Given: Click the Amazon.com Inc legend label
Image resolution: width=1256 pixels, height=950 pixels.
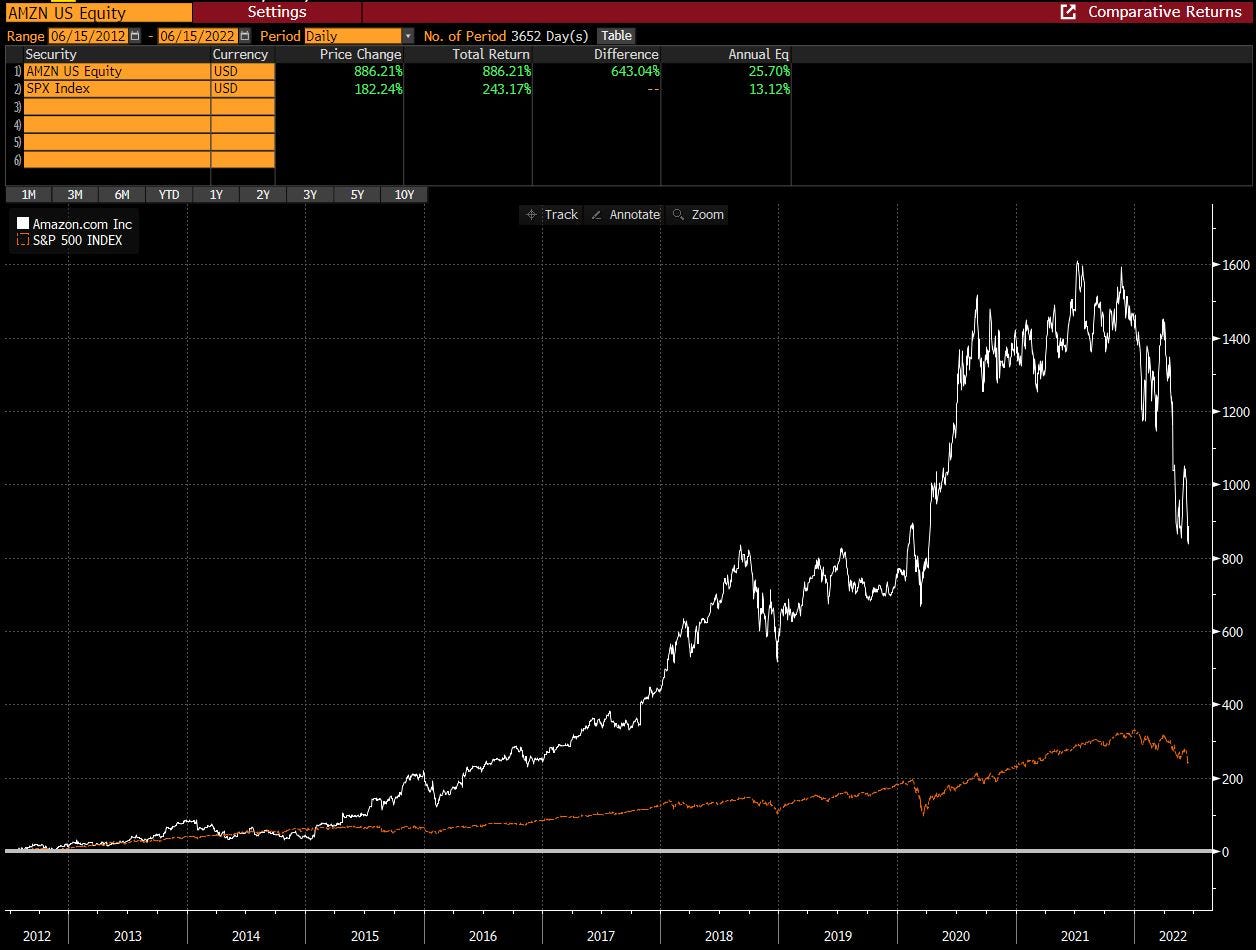Looking at the screenshot, I should 82,224.
